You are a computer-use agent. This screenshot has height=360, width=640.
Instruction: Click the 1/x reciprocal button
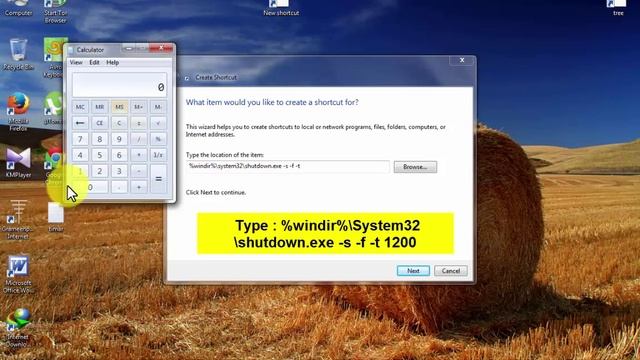[158, 155]
